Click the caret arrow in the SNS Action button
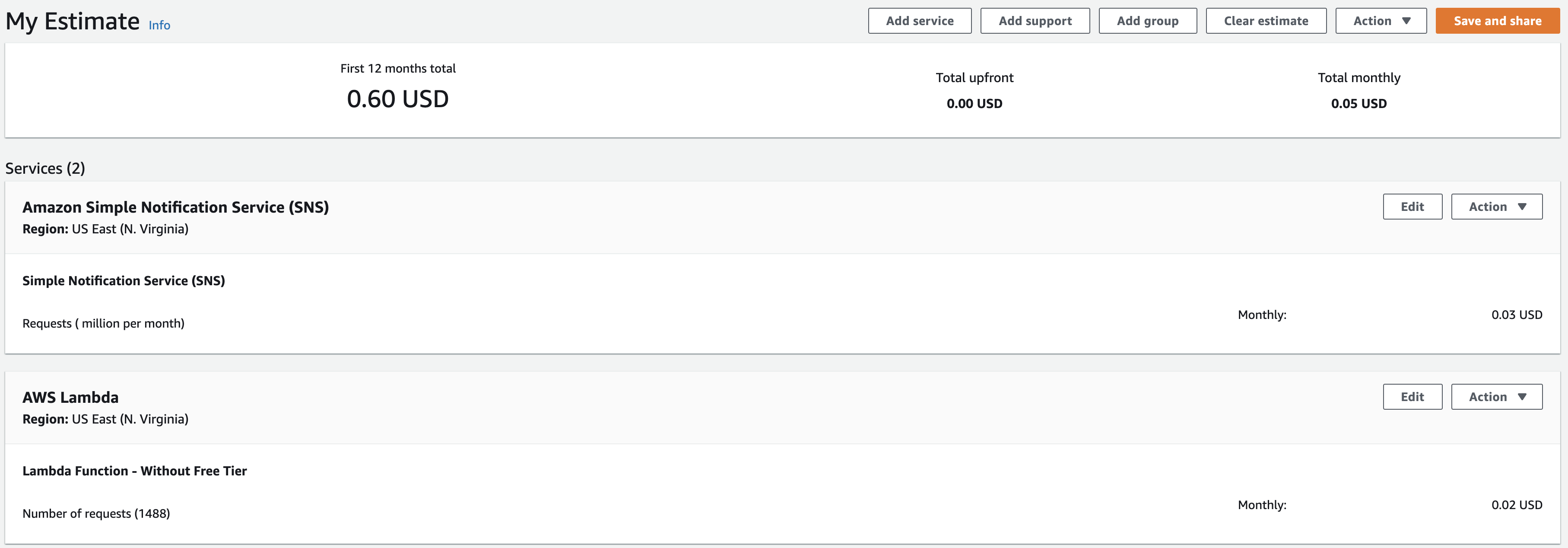Viewport: 1568px width, 548px height. click(x=1522, y=207)
